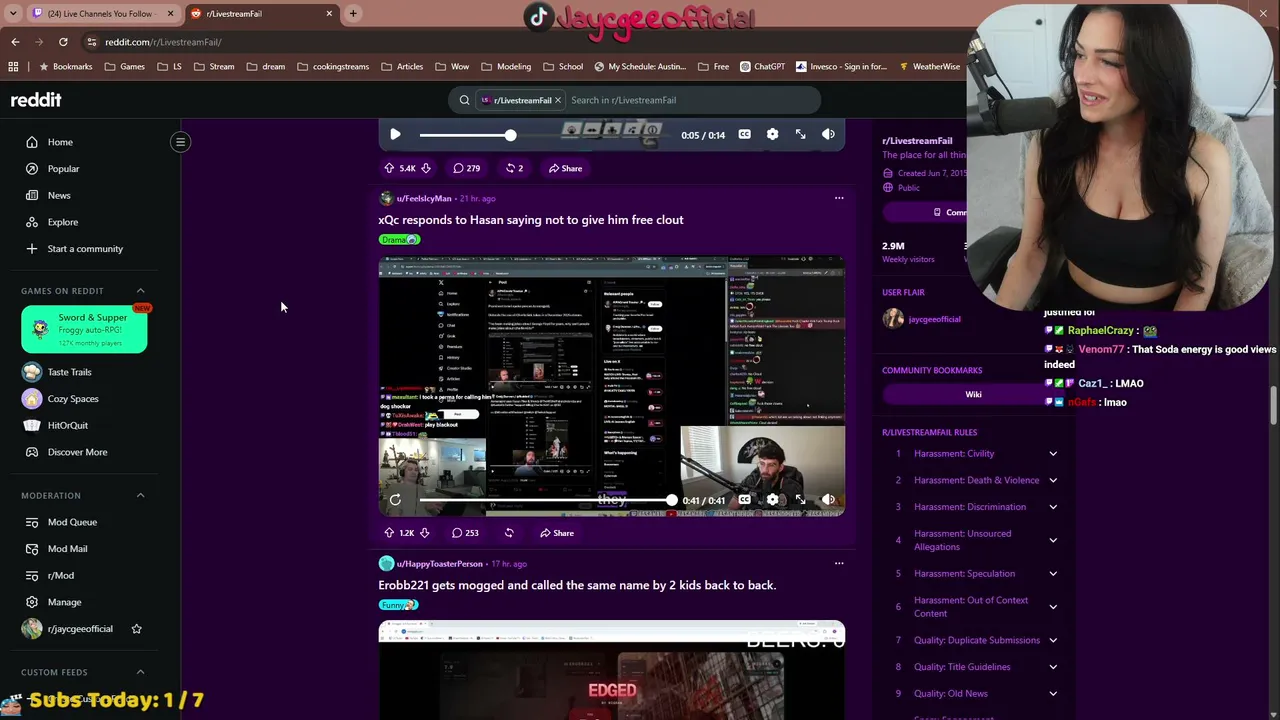The height and width of the screenshot is (720, 1280).
Task: Open the ChatGPT bookmark
Action: (x=763, y=67)
